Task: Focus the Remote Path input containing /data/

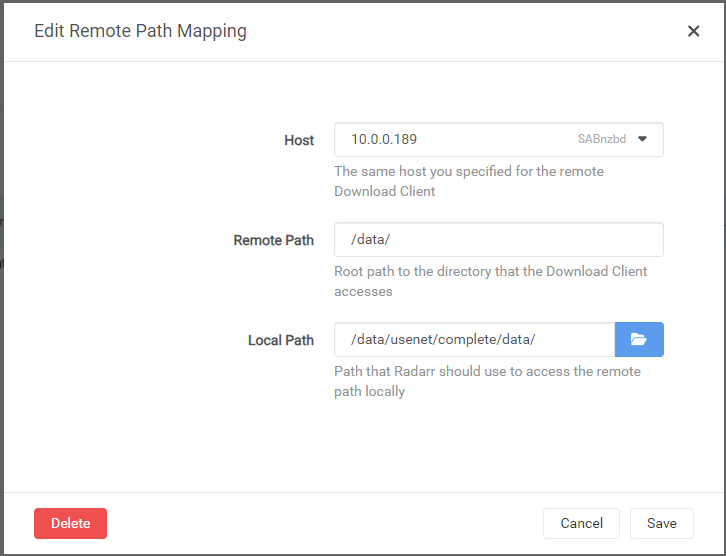Action: point(499,239)
